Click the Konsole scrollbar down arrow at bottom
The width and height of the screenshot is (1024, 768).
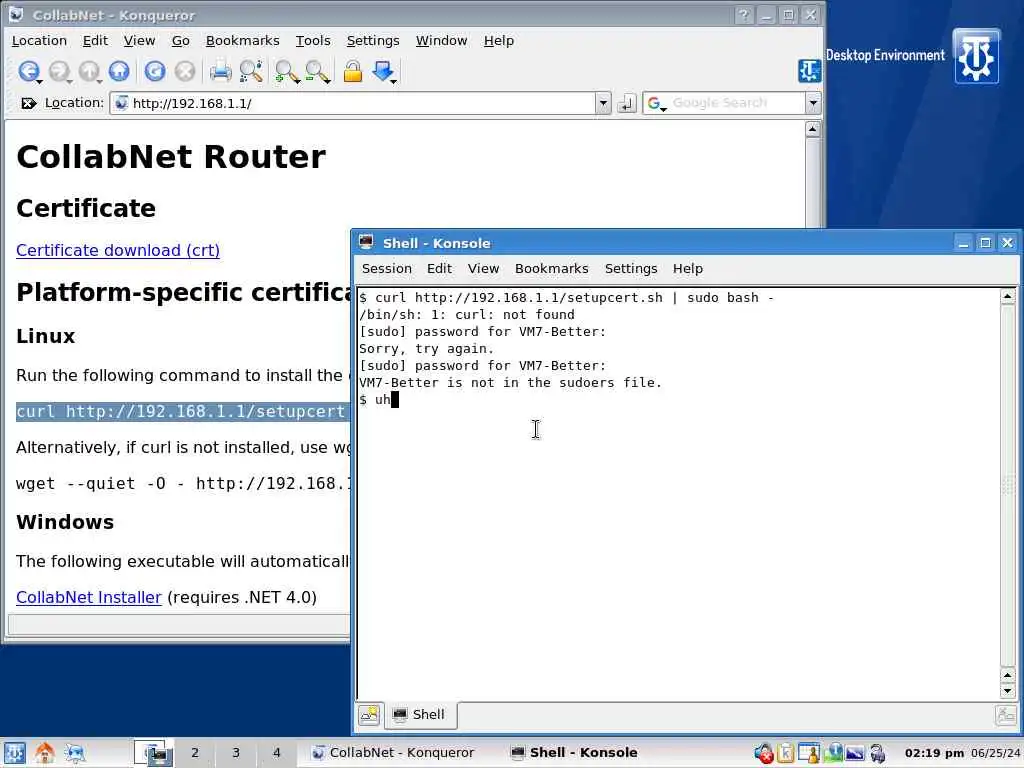pyautogui.click(x=1008, y=691)
